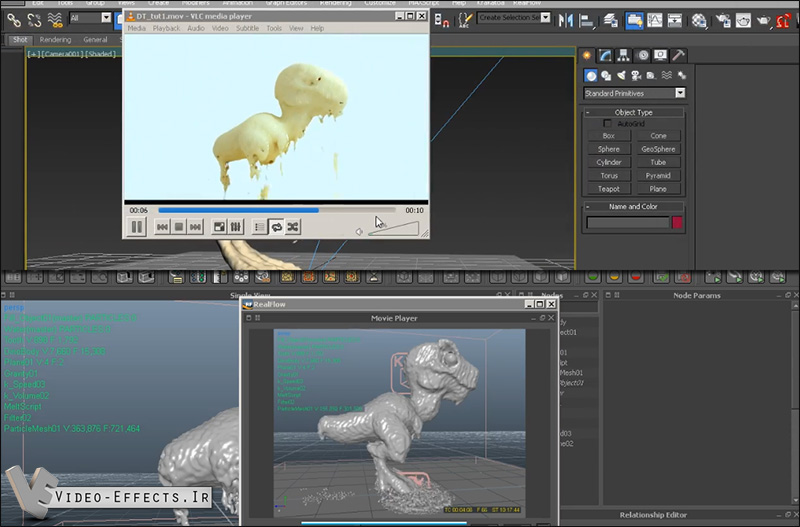Screen dimensions: 800x527
Task: Create a Plane primitive
Action: (658, 189)
